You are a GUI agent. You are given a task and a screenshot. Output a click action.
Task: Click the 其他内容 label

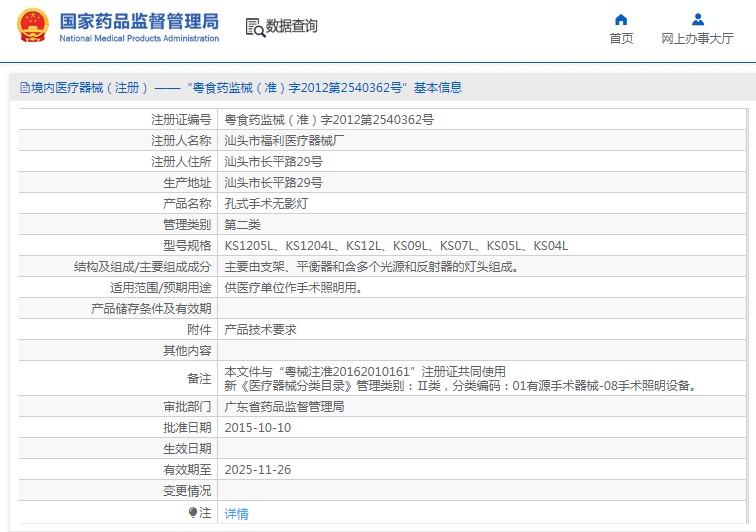point(187,351)
